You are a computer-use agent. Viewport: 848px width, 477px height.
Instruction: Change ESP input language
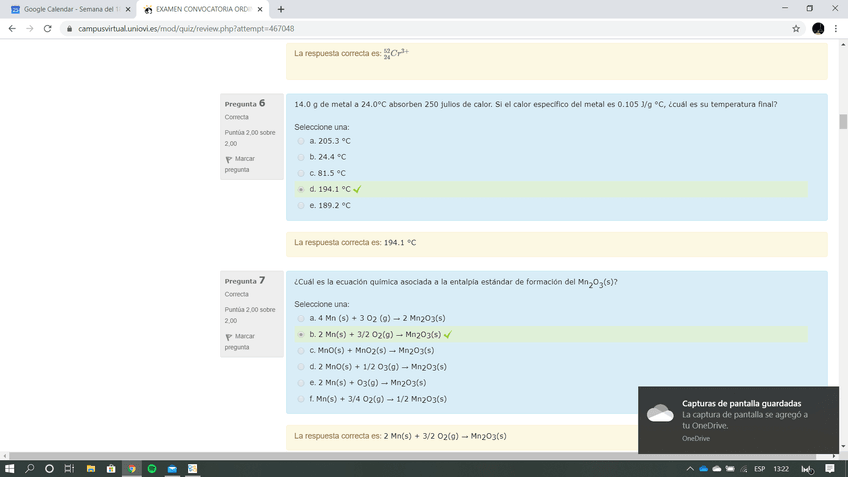[x=760, y=469]
